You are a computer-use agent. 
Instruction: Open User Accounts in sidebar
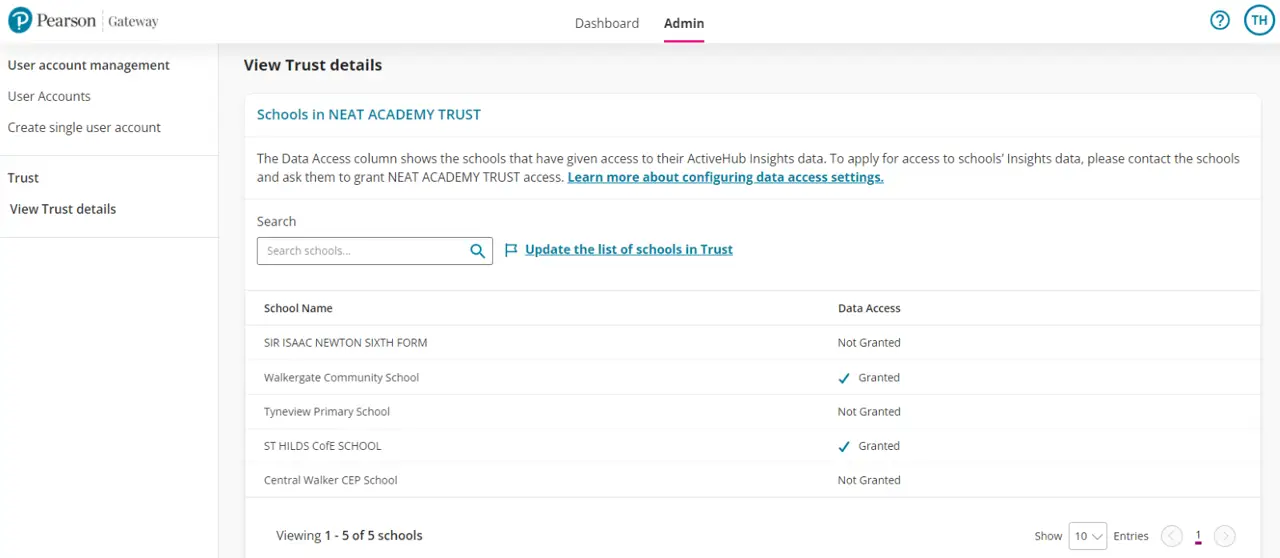coord(49,96)
